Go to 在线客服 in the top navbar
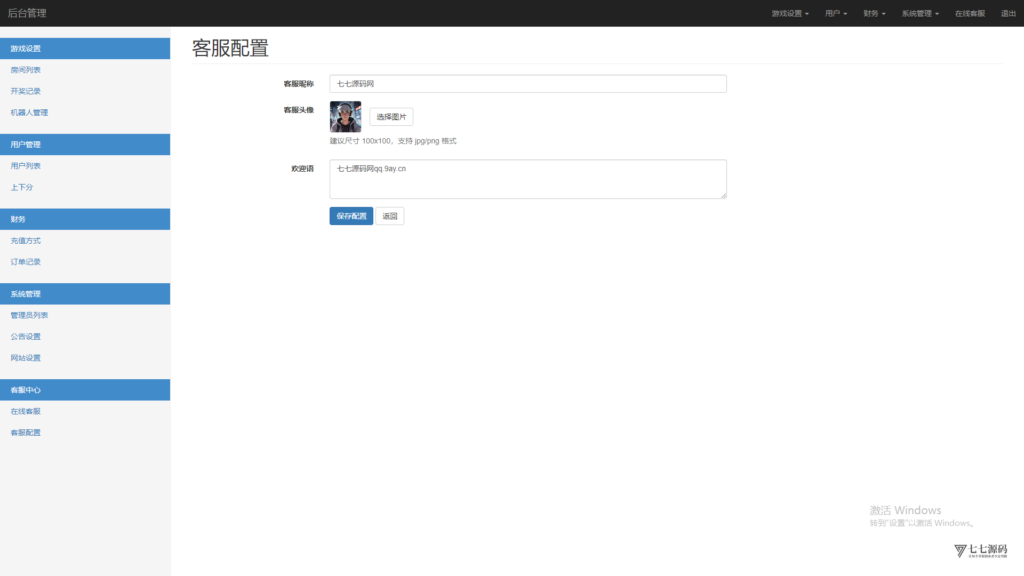The height and width of the screenshot is (576, 1024). click(969, 14)
